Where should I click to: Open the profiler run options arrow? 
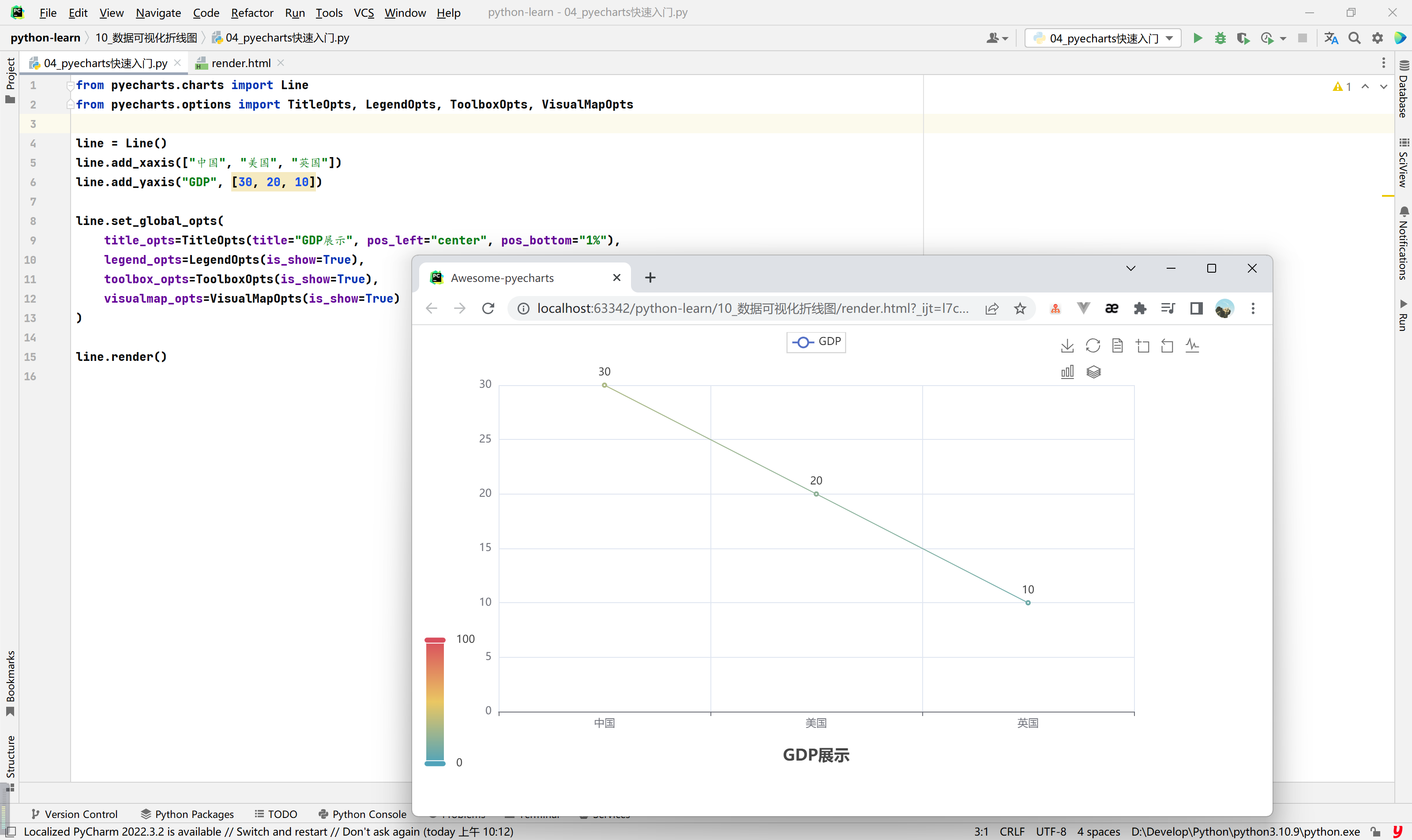point(1283,38)
